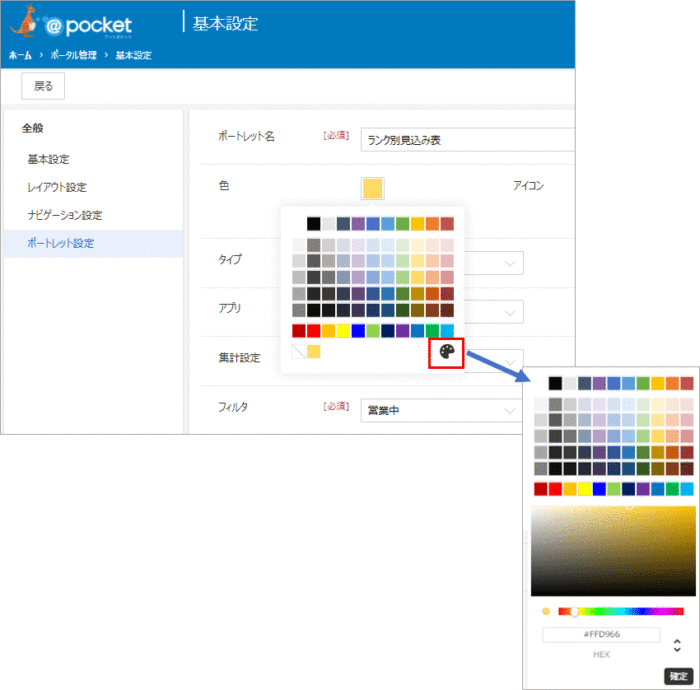Pick the no-color diagonal swatch in left popup
This screenshot has width=700, height=690.
pos(298,352)
